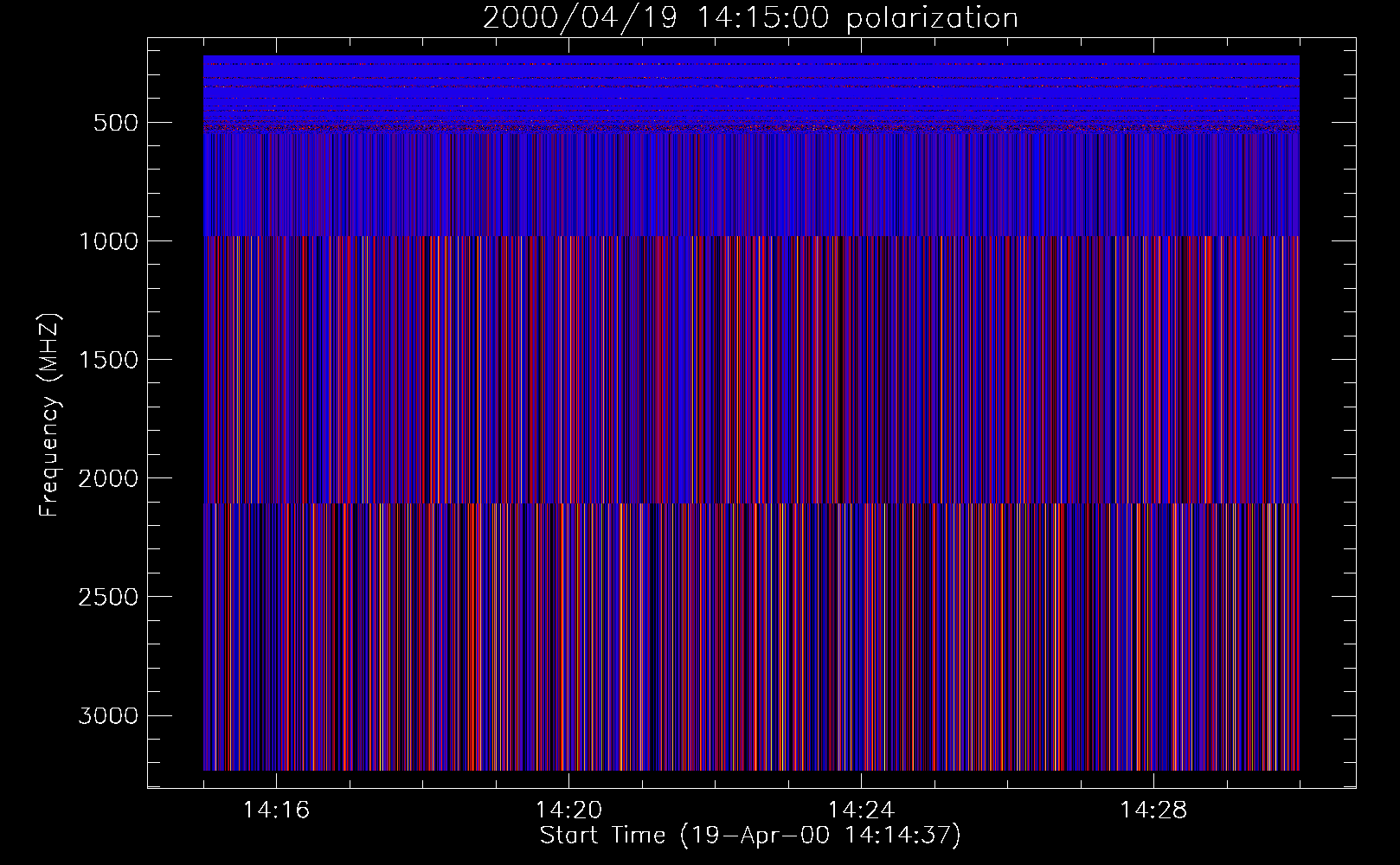This screenshot has width=1400, height=865.
Task: Click the 500 frequency tick label
Action: 116,123
